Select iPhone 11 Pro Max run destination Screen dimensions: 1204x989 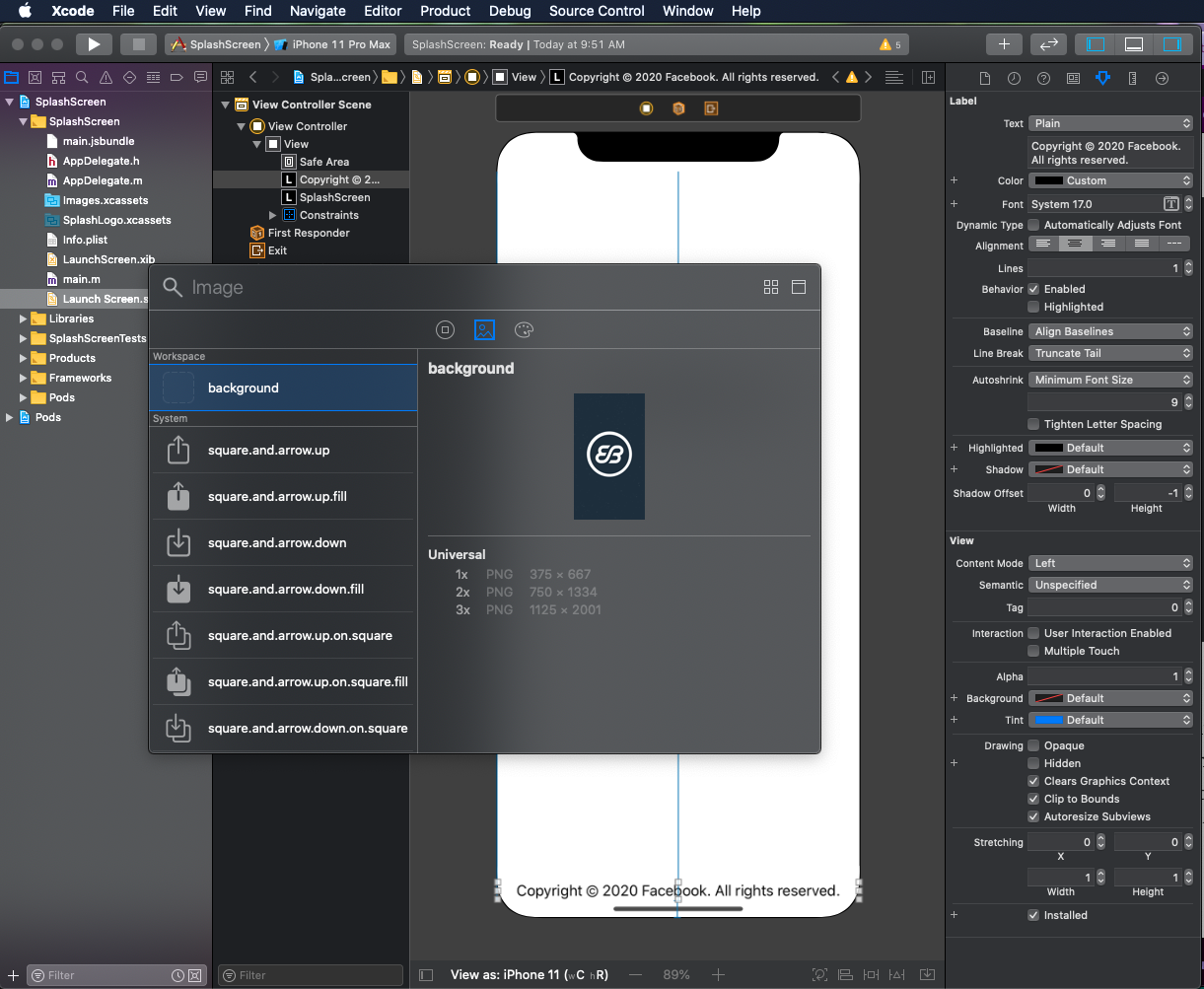point(333,44)
